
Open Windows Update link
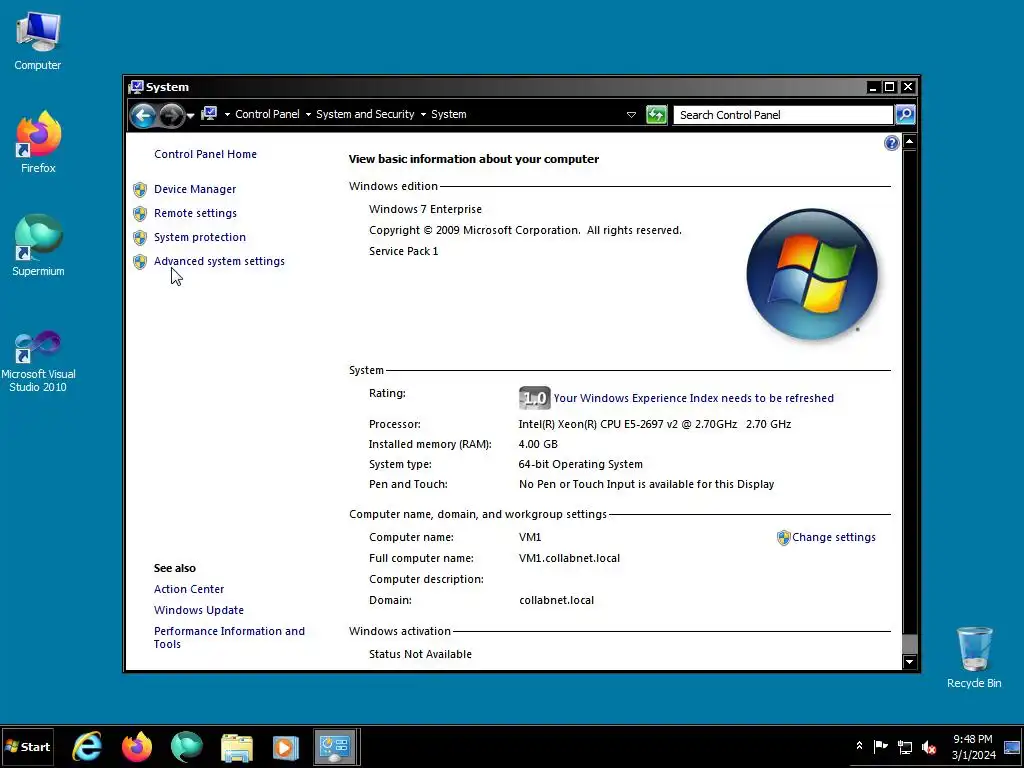199,610
